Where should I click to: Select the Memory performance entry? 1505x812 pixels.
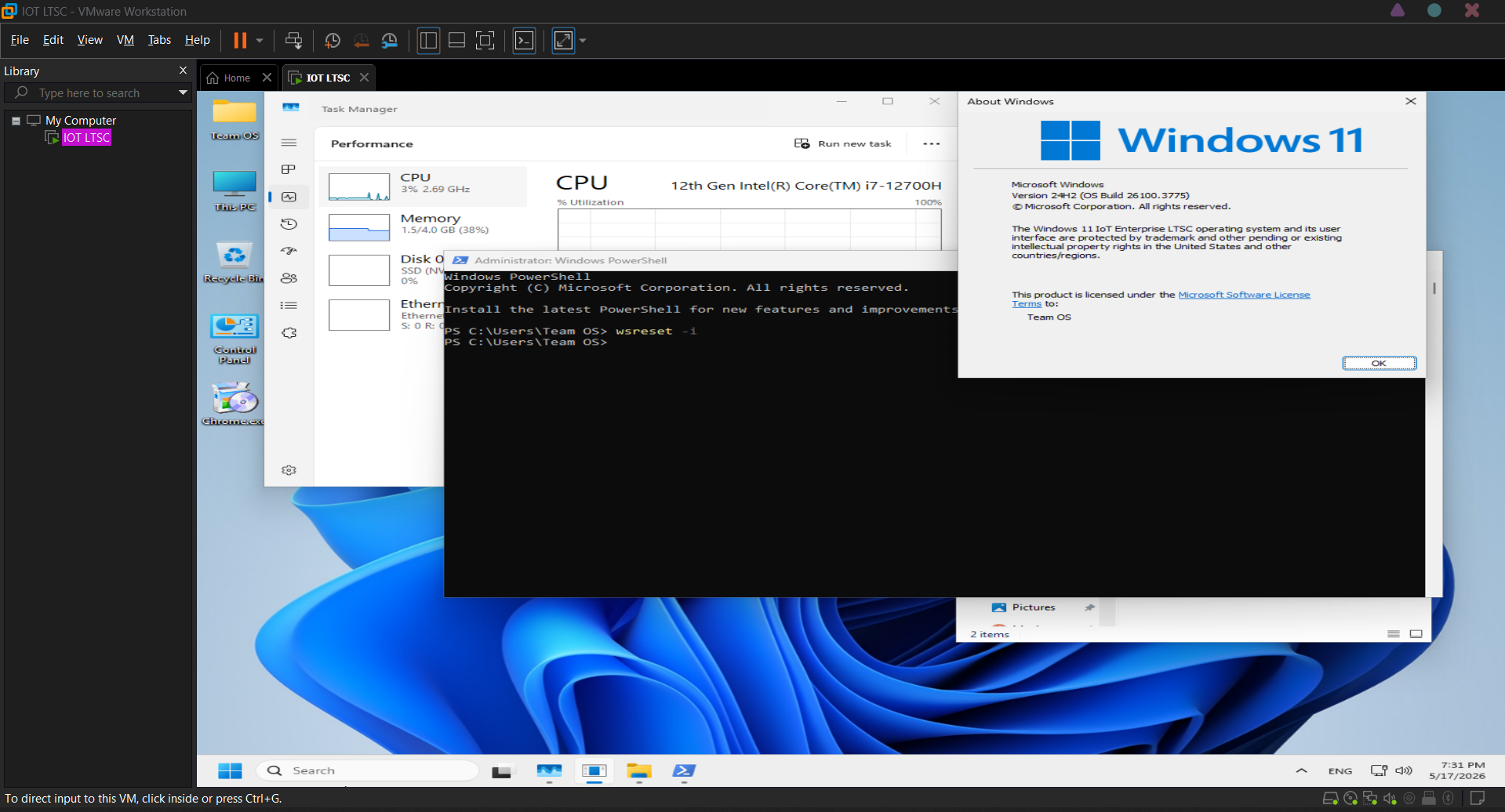pos(424,227)
